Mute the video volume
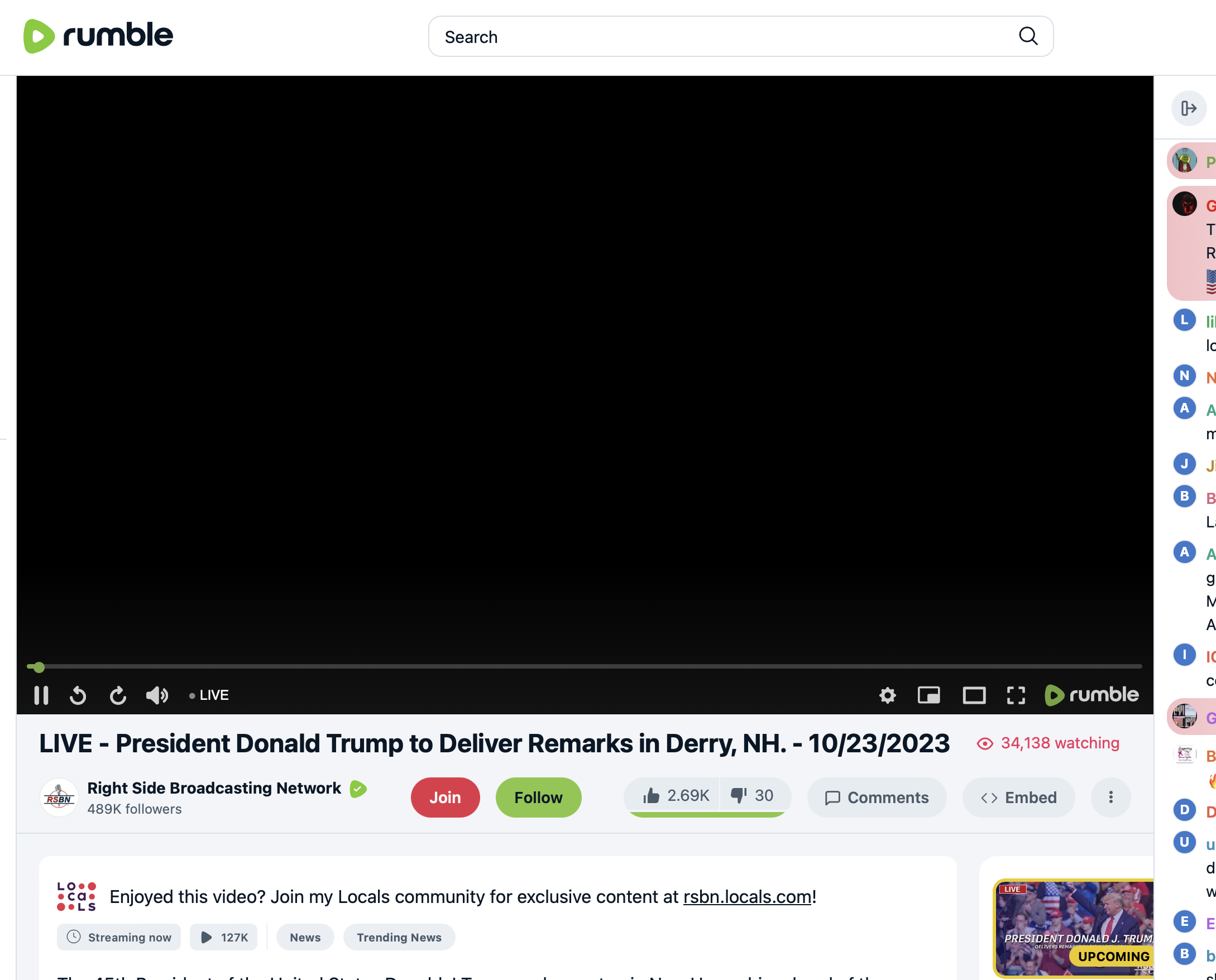This screenshot has width=1216, height=980. pyautogui.click(x=156, y=695)
